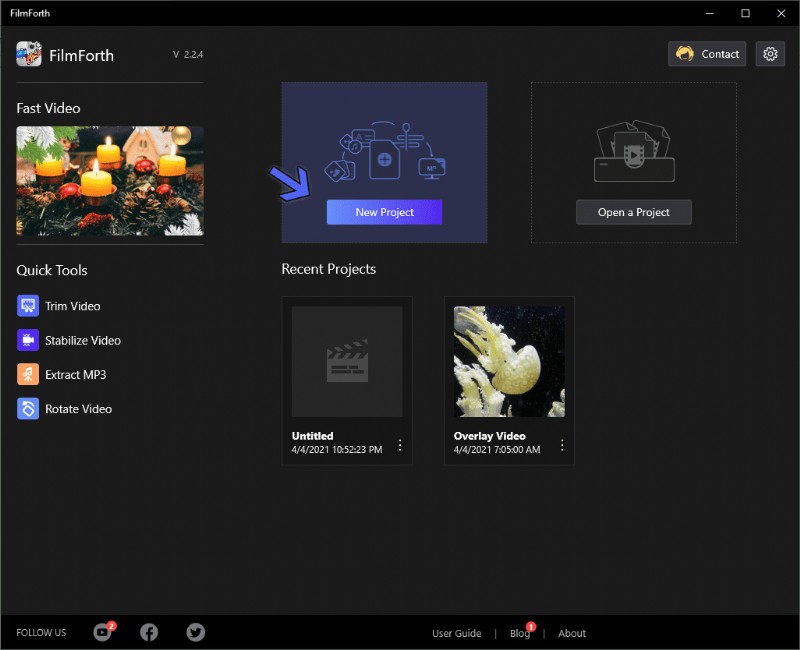Open the options menu for Overlay Video project

[562, 445]
